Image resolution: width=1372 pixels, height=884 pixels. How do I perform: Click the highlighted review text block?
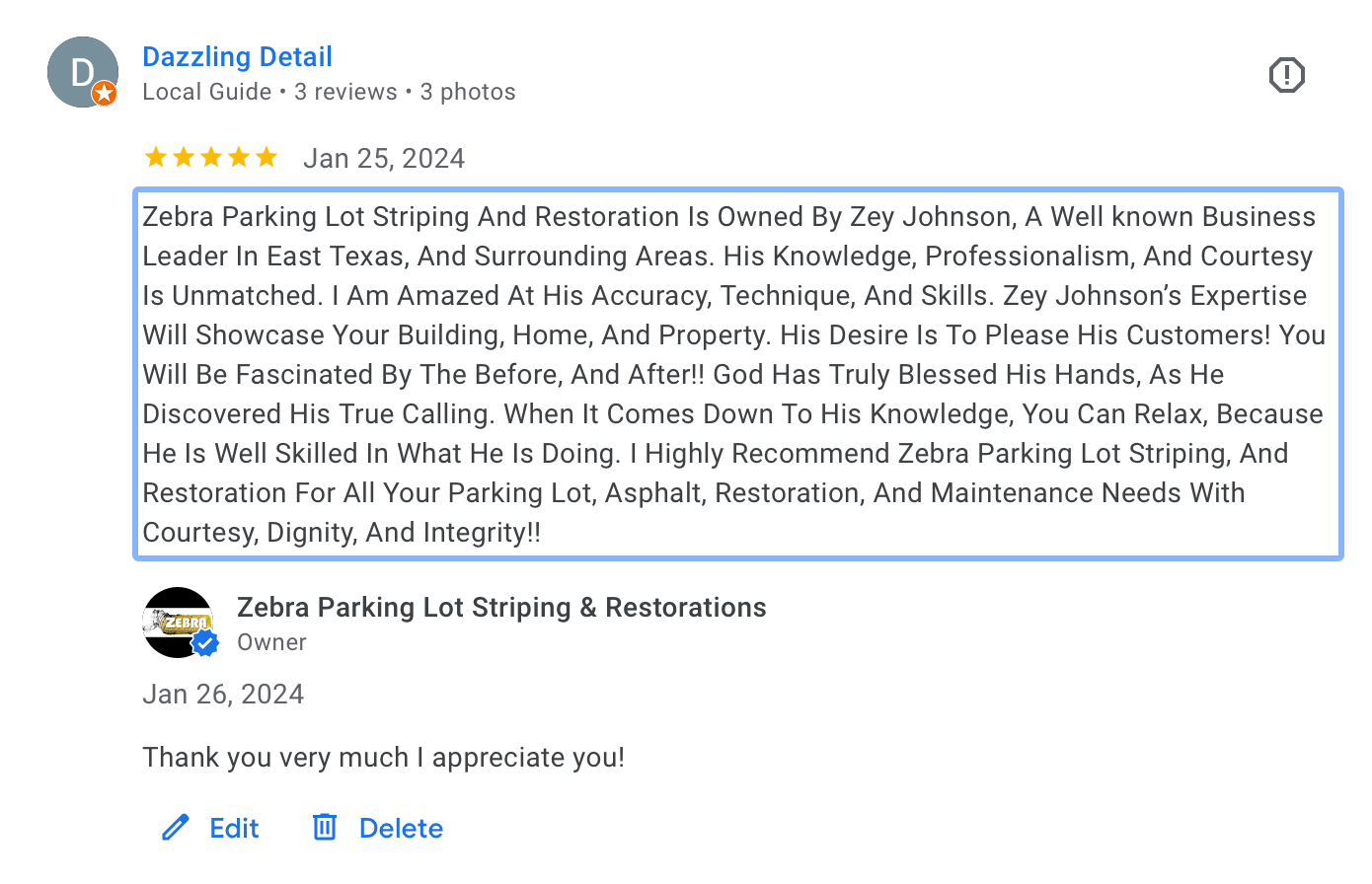[737, 374]
